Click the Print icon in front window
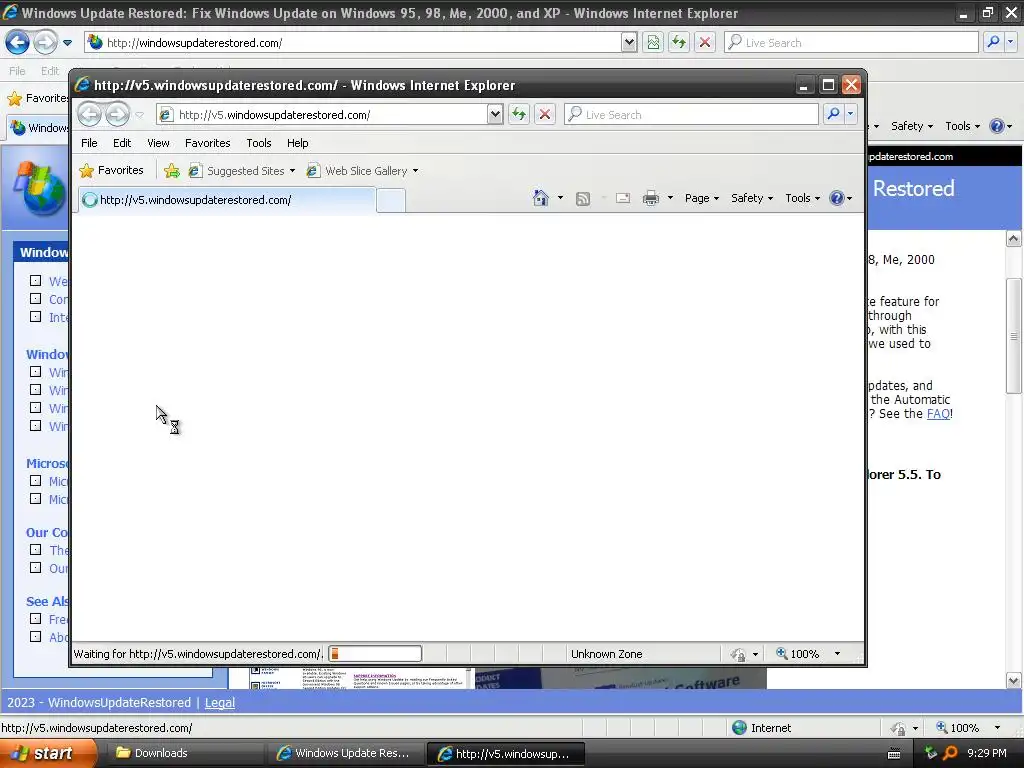The height and width of the screenshot is (768, 1024). 651,198
